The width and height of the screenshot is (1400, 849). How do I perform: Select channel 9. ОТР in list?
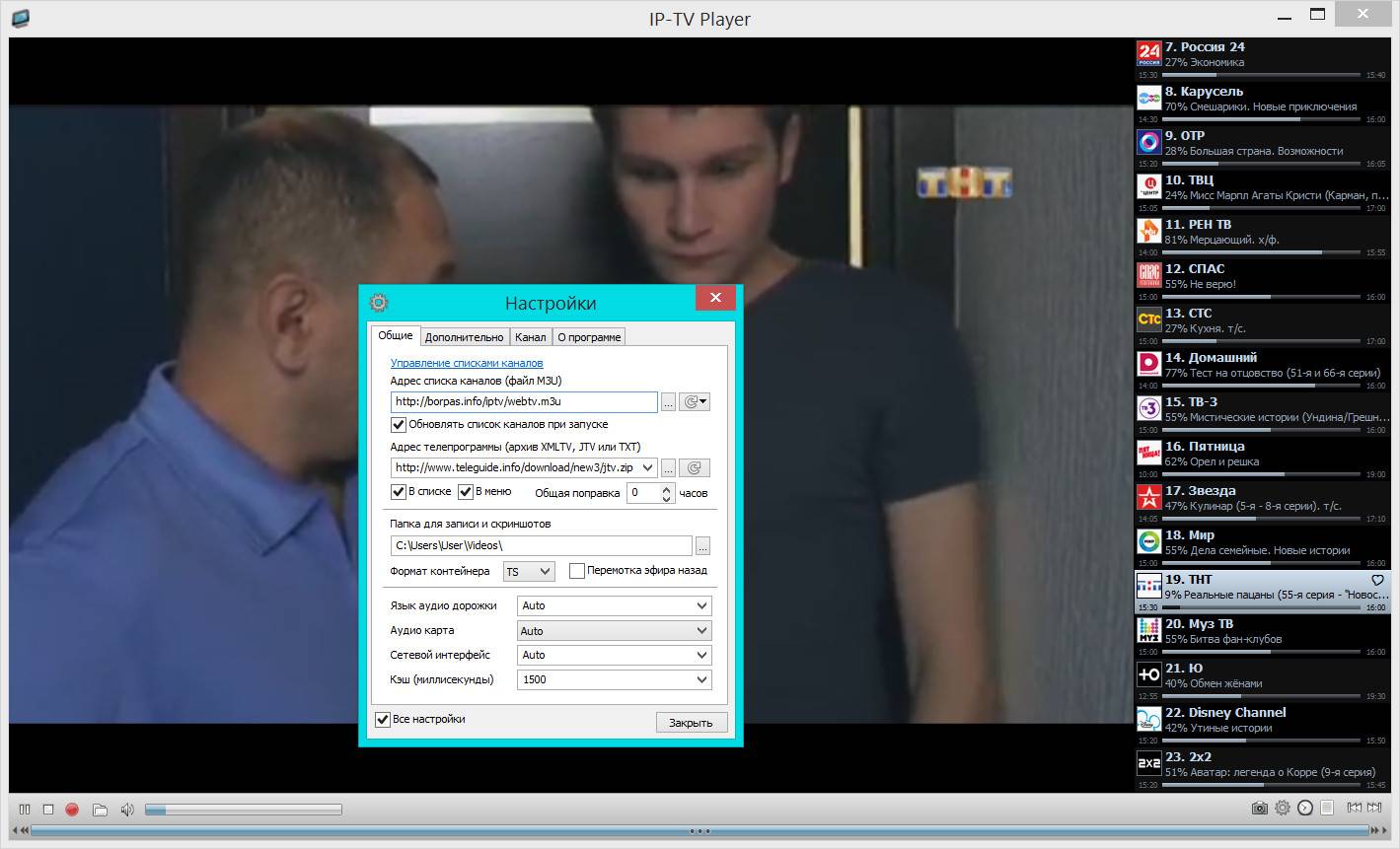(x=1262, y=147)
